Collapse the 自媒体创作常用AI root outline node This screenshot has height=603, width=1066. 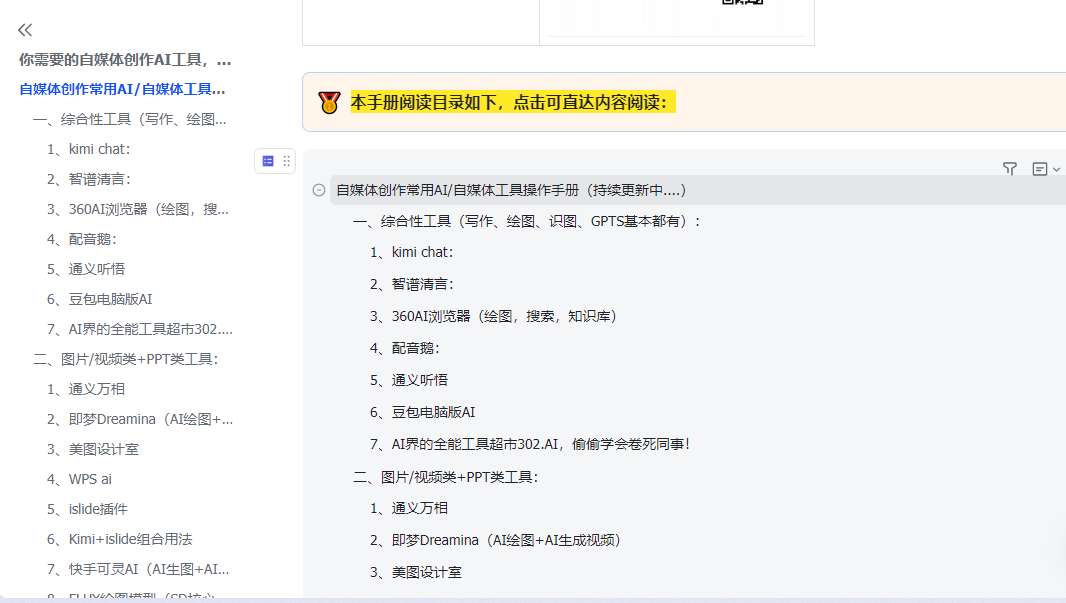pos(319,190)
